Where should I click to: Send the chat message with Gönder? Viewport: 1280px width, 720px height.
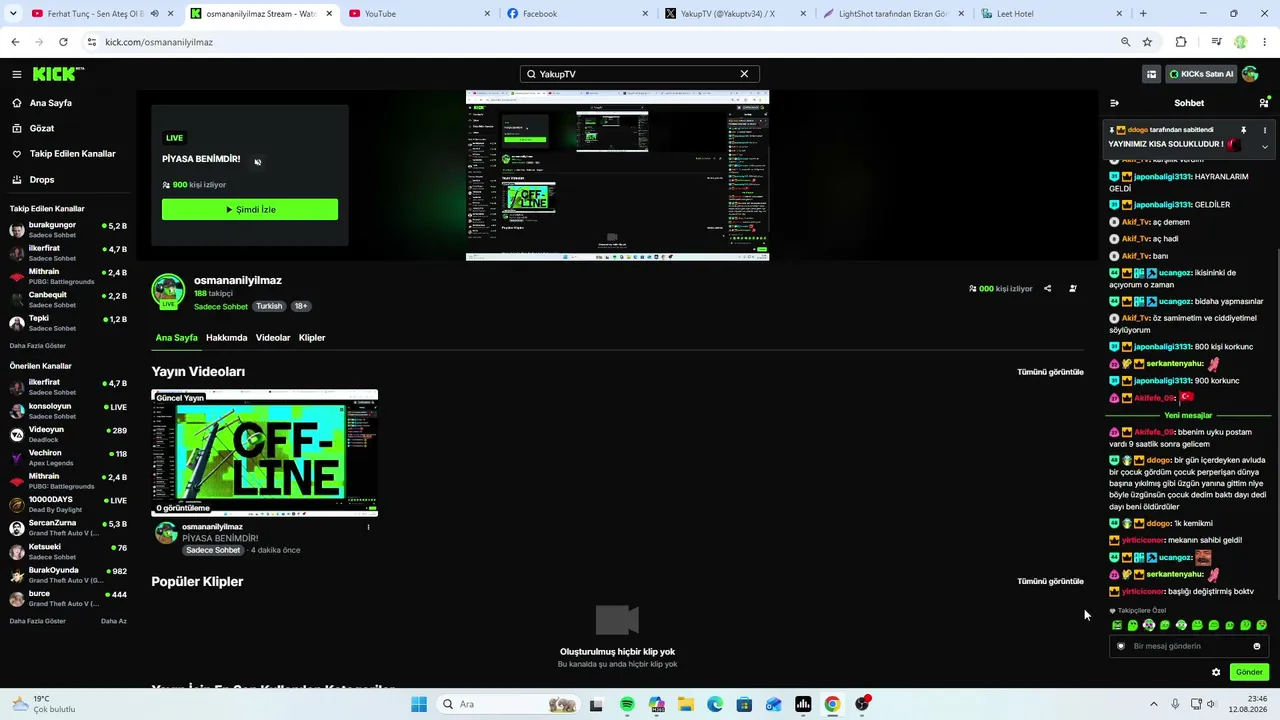tap(1249, 672)
